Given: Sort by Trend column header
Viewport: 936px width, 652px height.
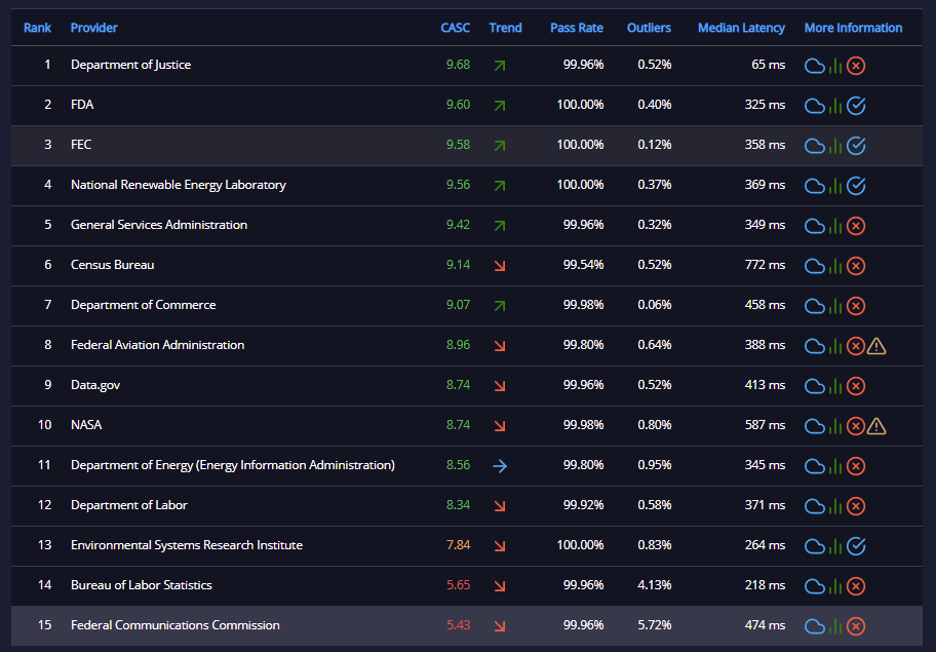Looking at the screenshot, I should click(505, 27).
